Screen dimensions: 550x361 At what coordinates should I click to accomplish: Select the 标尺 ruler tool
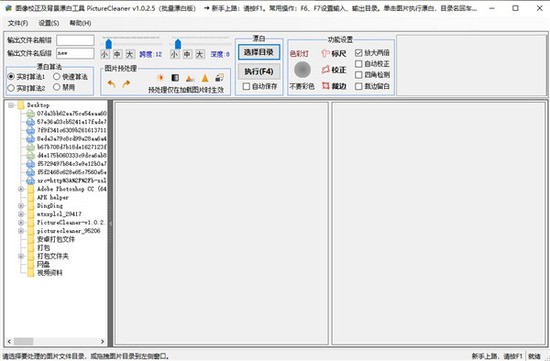(x=334, y=54)
